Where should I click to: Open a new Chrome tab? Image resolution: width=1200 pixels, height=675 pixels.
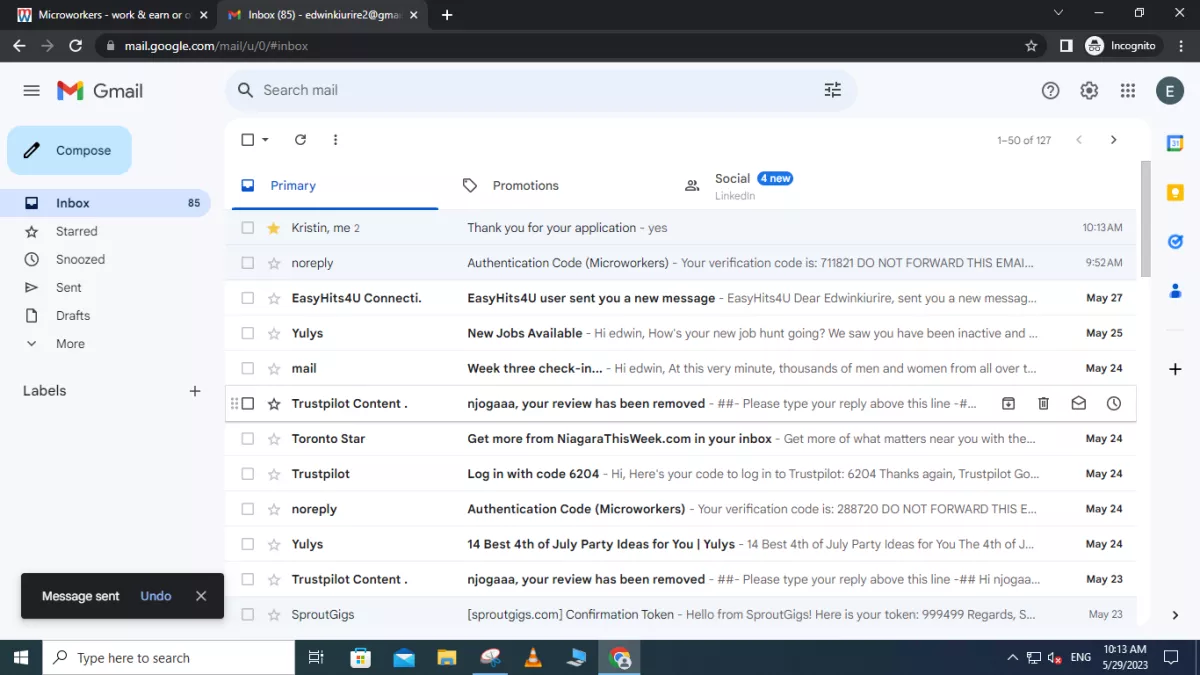447,15
